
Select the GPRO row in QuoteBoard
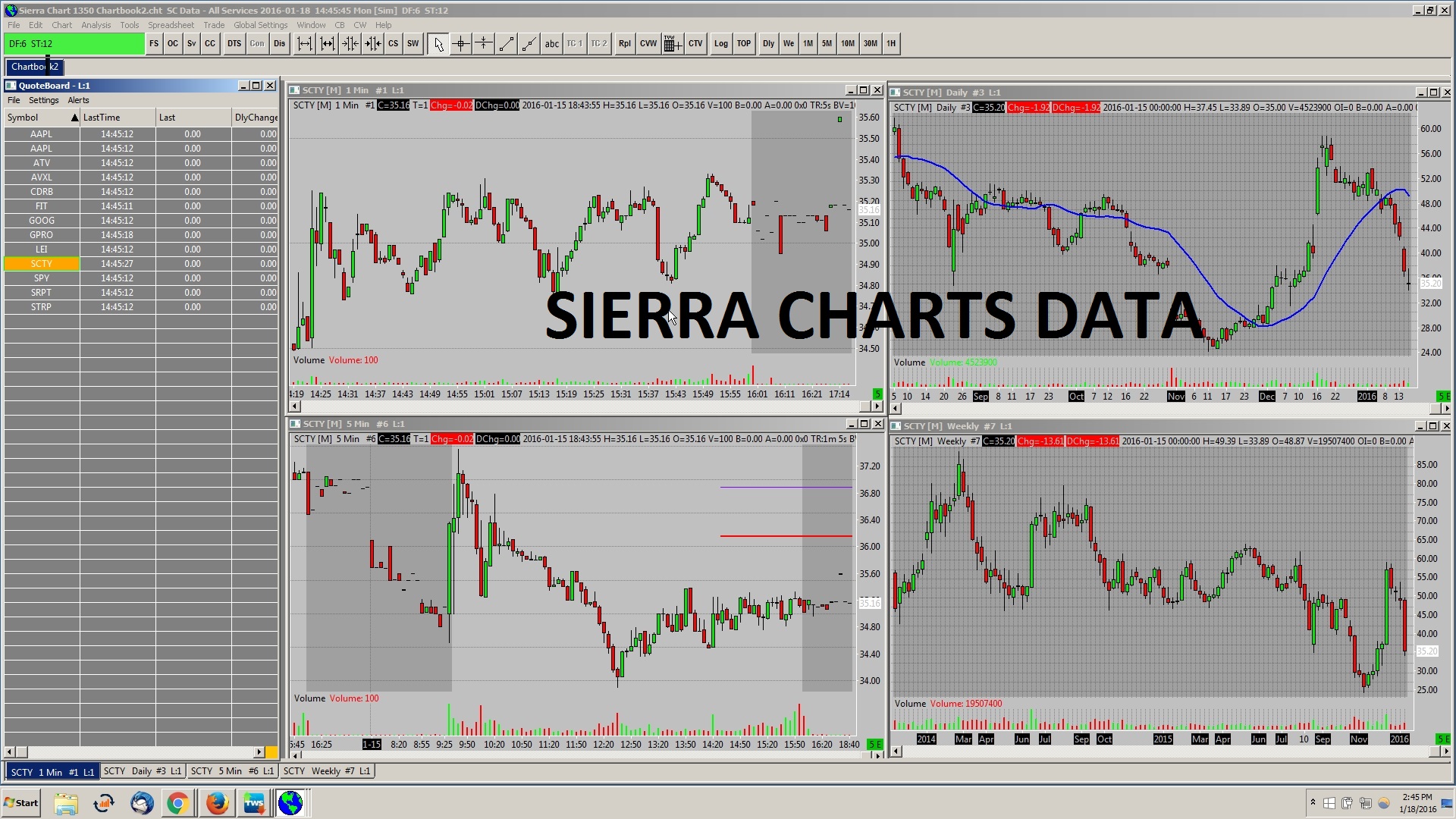click(x=42, y=235)
